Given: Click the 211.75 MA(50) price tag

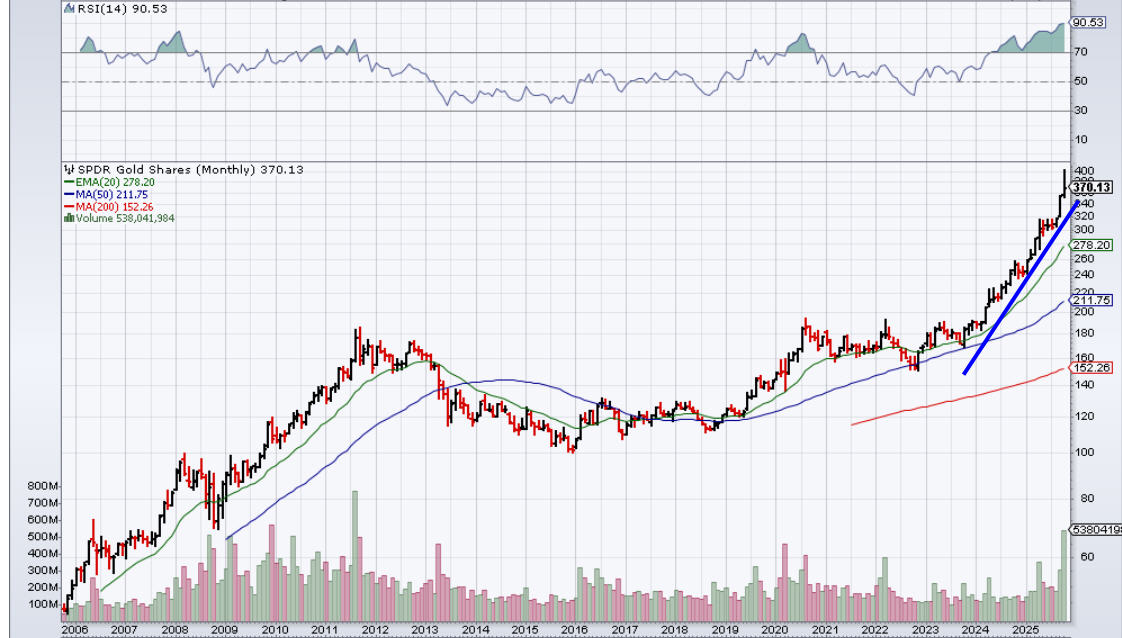Looking at the screenshot, I should coord(1091,300).
